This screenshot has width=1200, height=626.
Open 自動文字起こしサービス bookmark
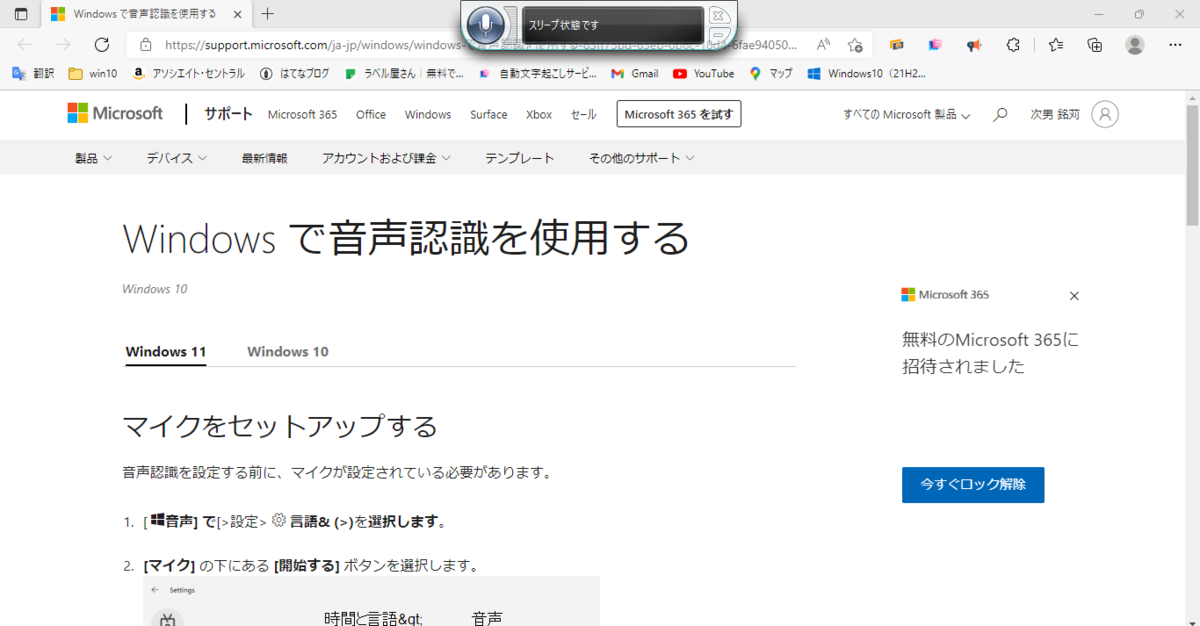point(537,73)
